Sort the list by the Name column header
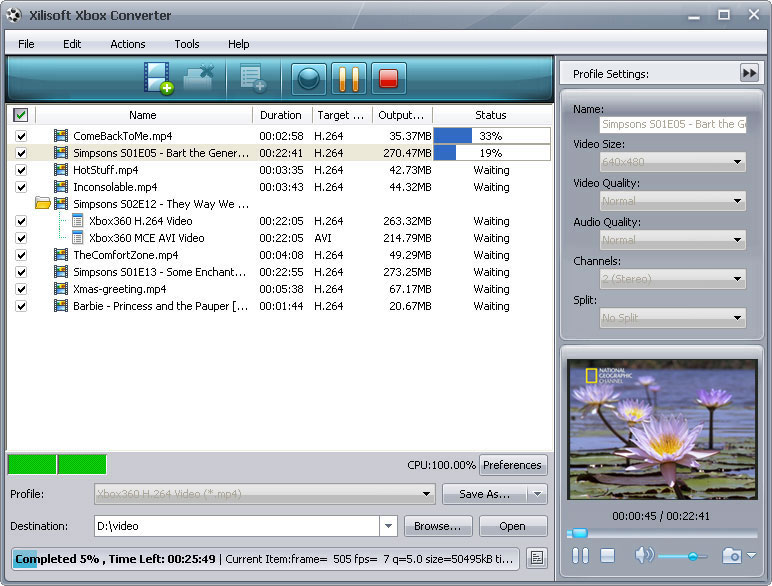Screen dimensions: 772x586 pos(143,115)
